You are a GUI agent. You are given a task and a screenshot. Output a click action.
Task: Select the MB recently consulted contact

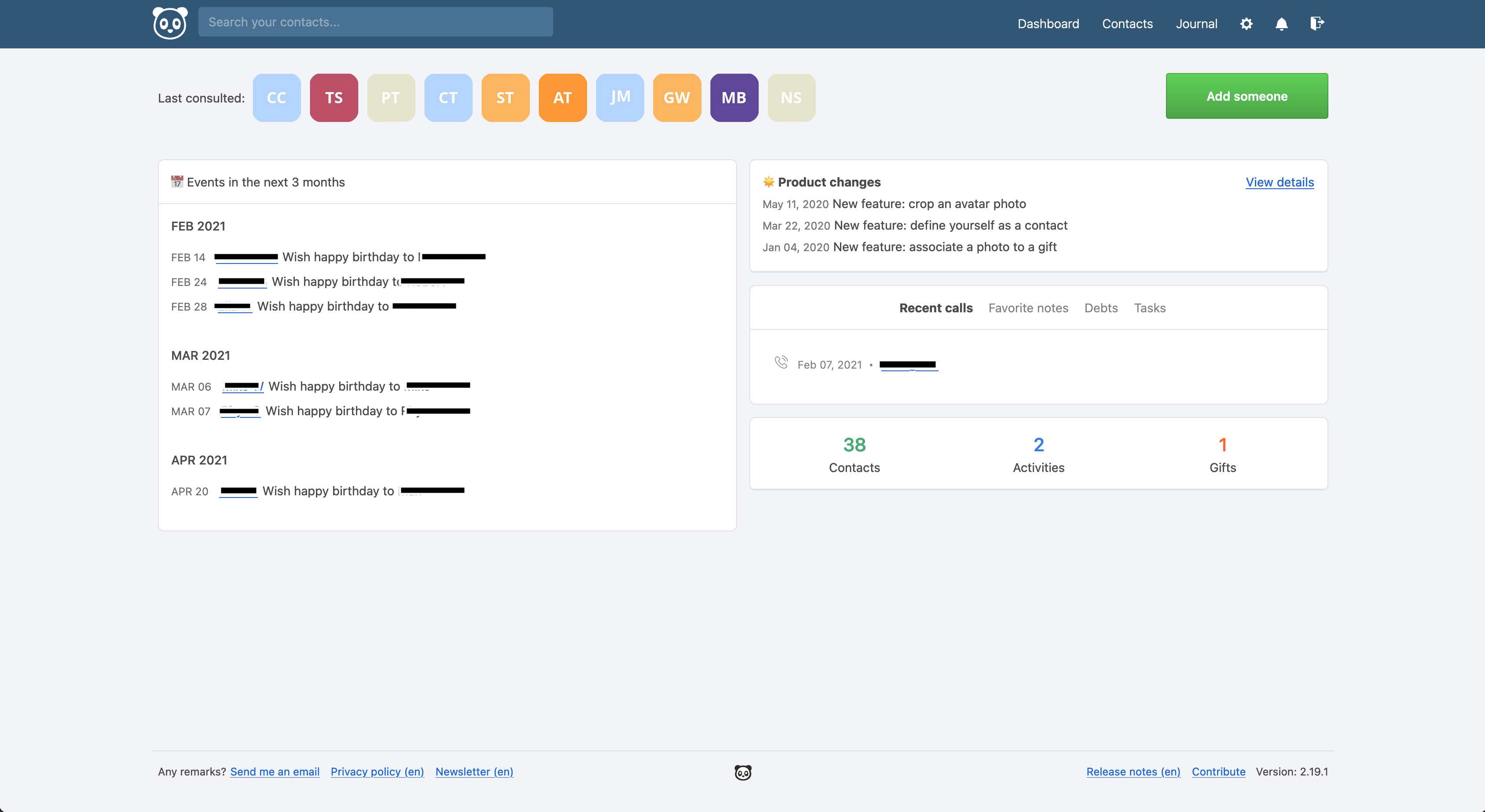click(734, 97)
